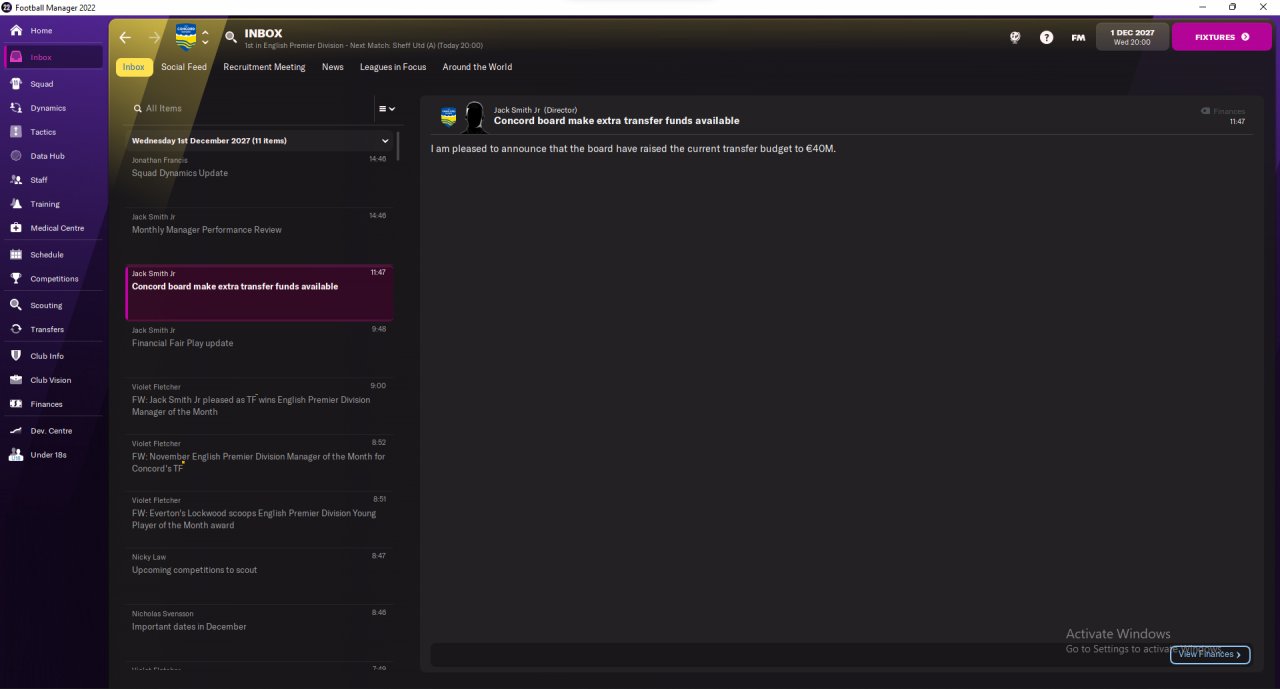Select Concord board extra transfer funds message
Image resolution: width=1280 pixels, height=689 pixels.
[259, 293]
